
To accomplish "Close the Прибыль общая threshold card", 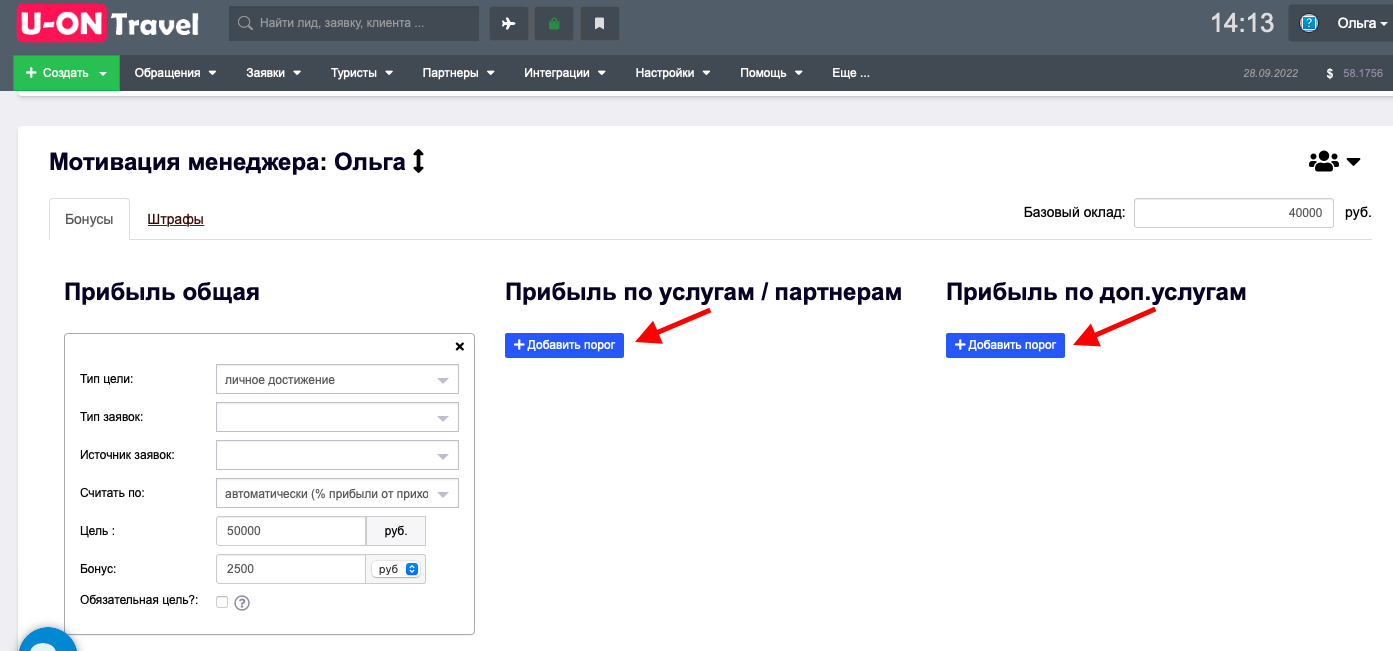I will click(x=460, y=346).
